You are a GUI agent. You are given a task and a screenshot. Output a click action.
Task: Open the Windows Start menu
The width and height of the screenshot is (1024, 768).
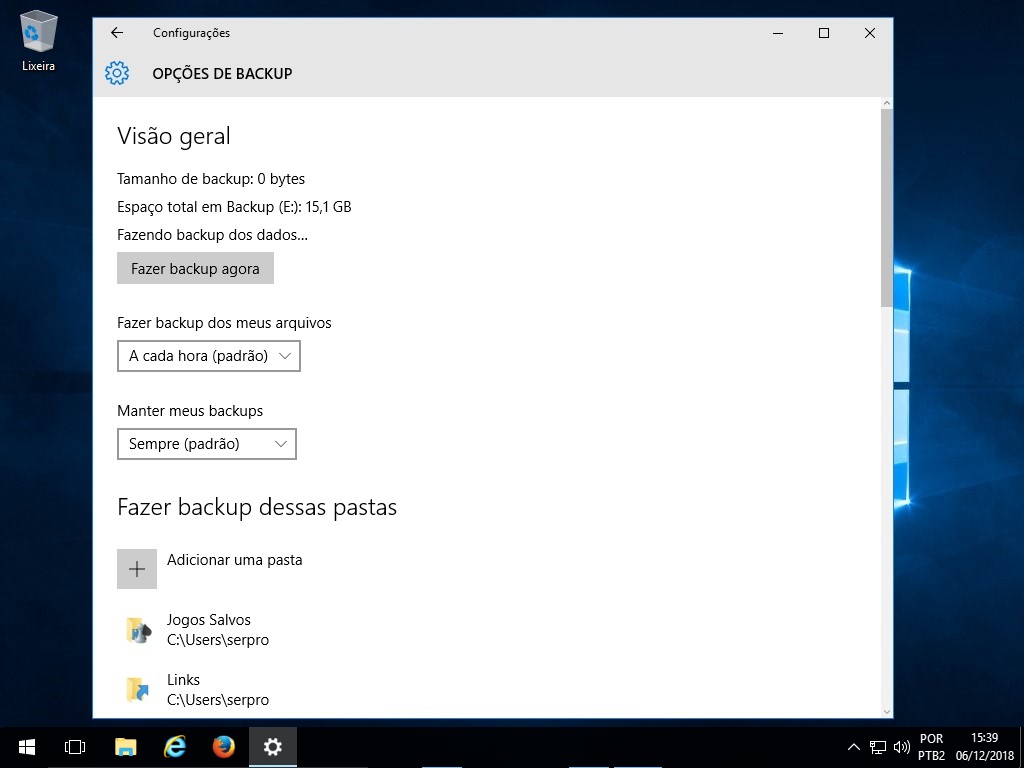tap(26, 747)
